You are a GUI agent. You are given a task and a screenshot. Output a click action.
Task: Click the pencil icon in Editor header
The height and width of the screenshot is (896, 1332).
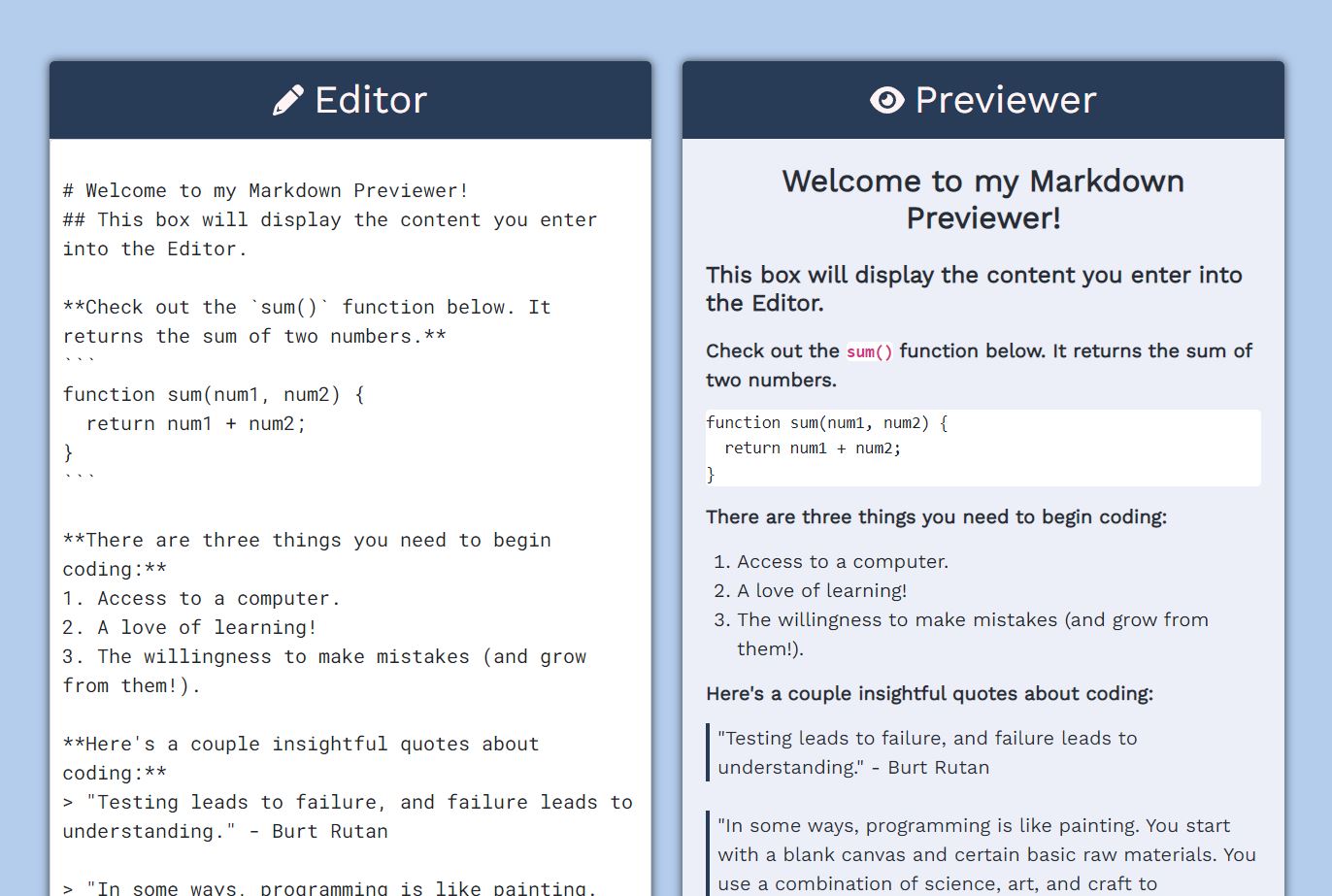(x=288, y=99)
